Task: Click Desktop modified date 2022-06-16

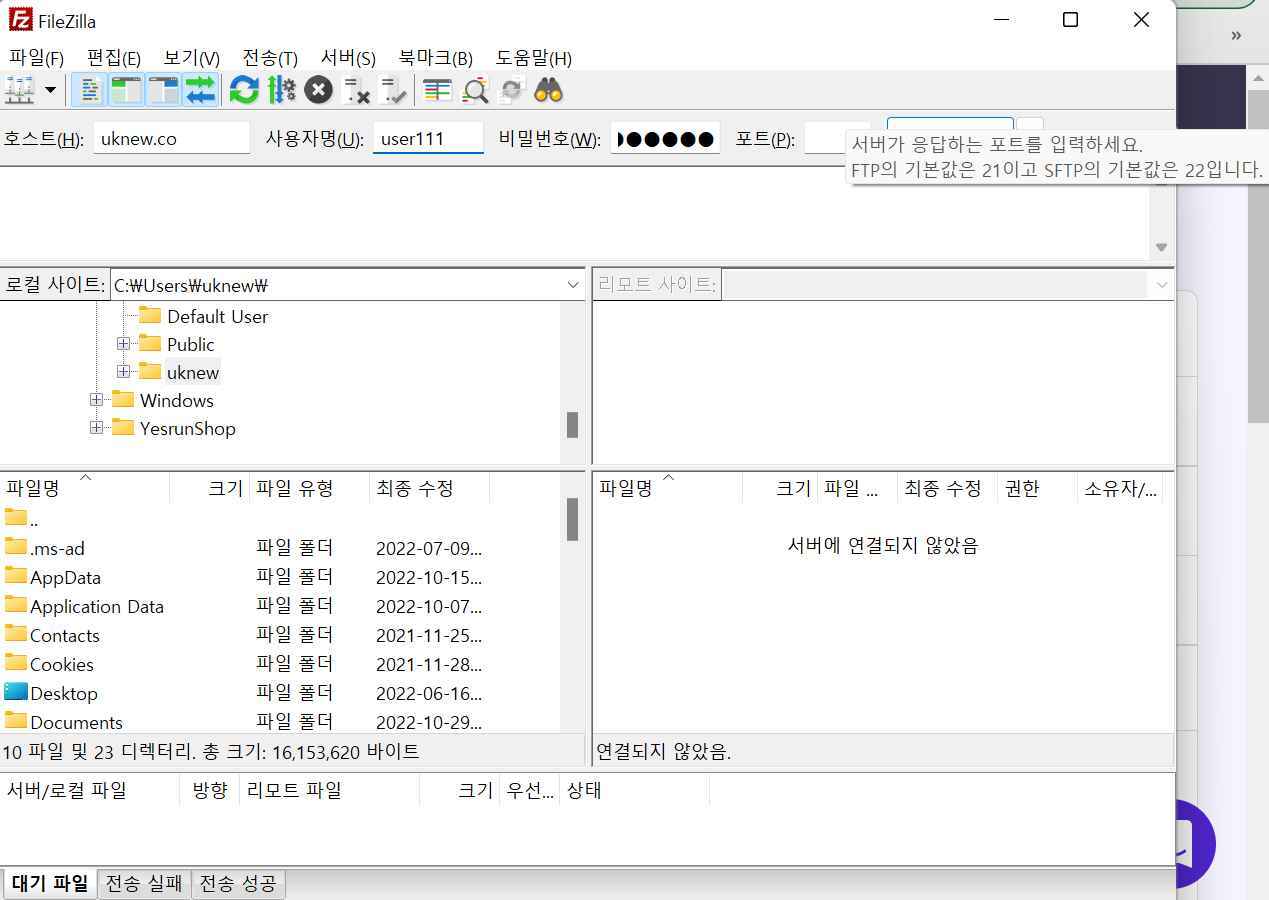Action: [x=428, y=693]
